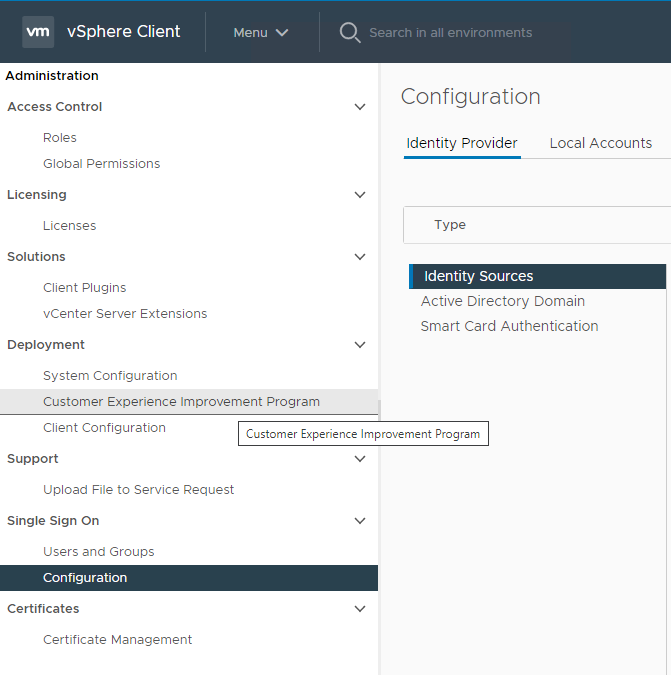671x675 pixels.
Task: Click the vm logo icon
Action: pos(38,32)
